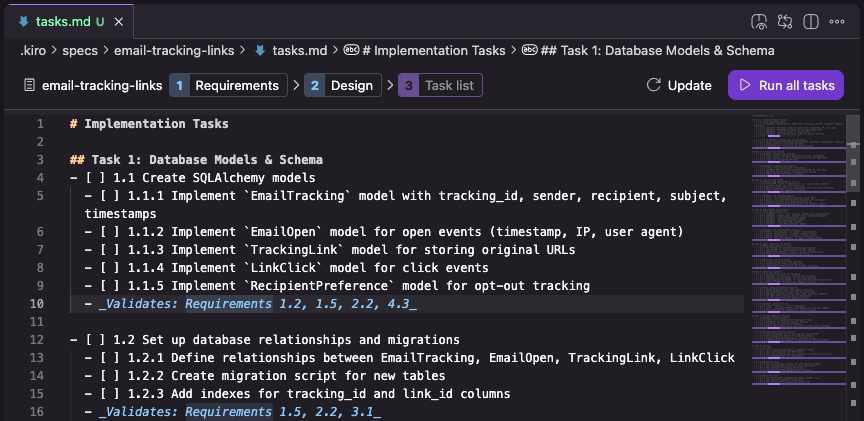Open the editor More Actions menu
The height and width of the screenshot is (421, 864).
[x=838, y=21]
